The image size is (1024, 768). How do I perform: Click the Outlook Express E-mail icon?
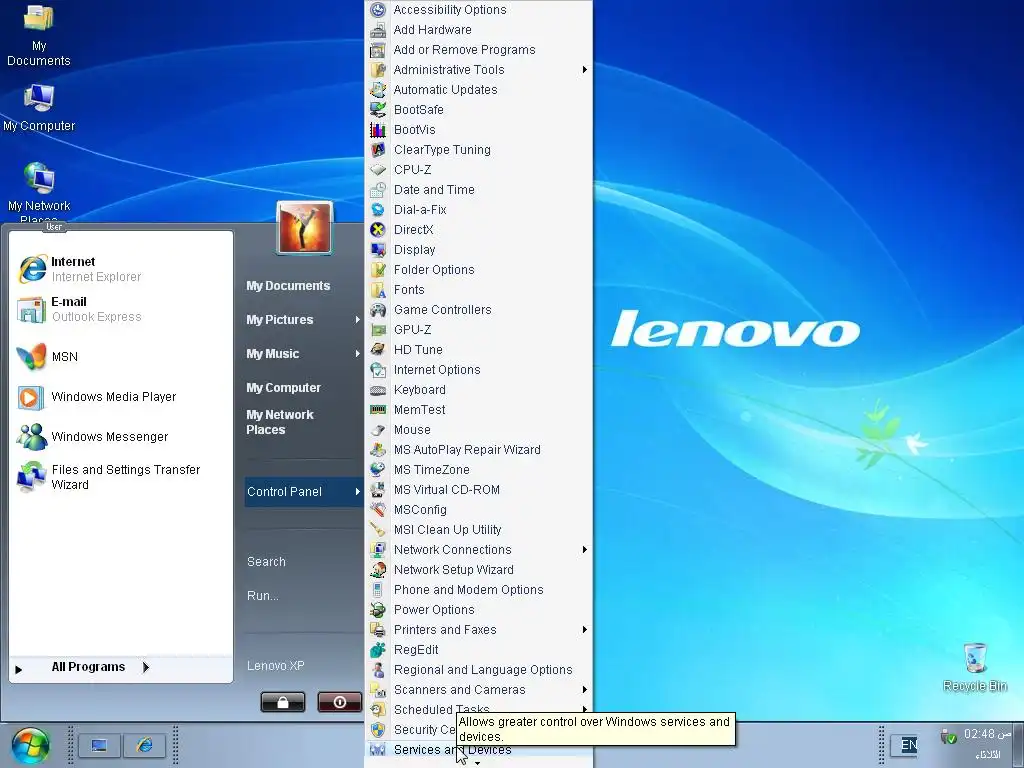(31, 310)
